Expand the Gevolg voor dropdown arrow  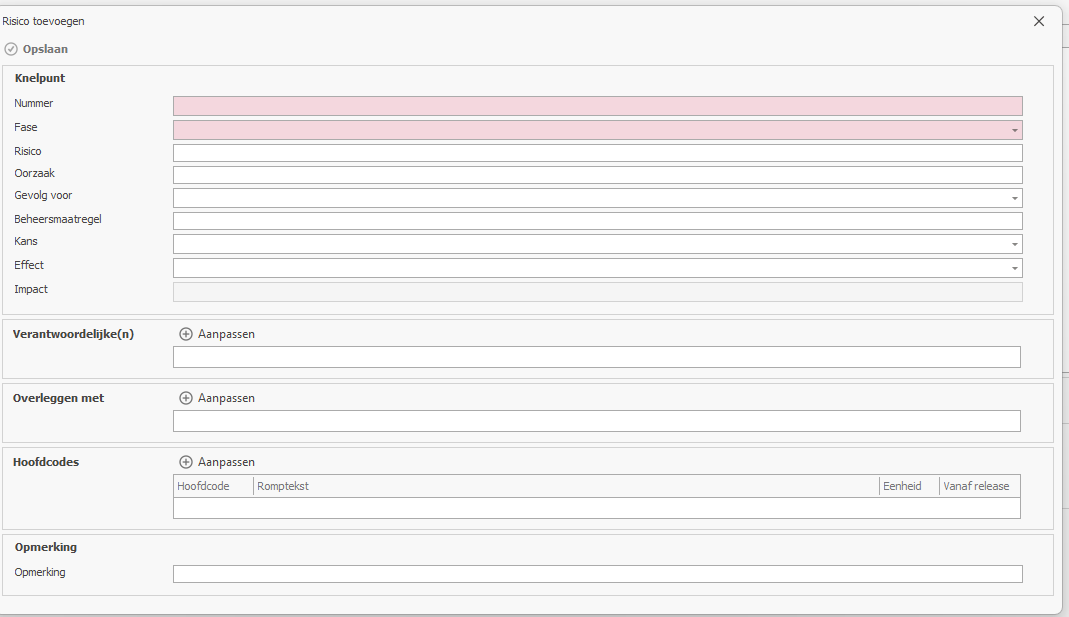[1014, 198]
